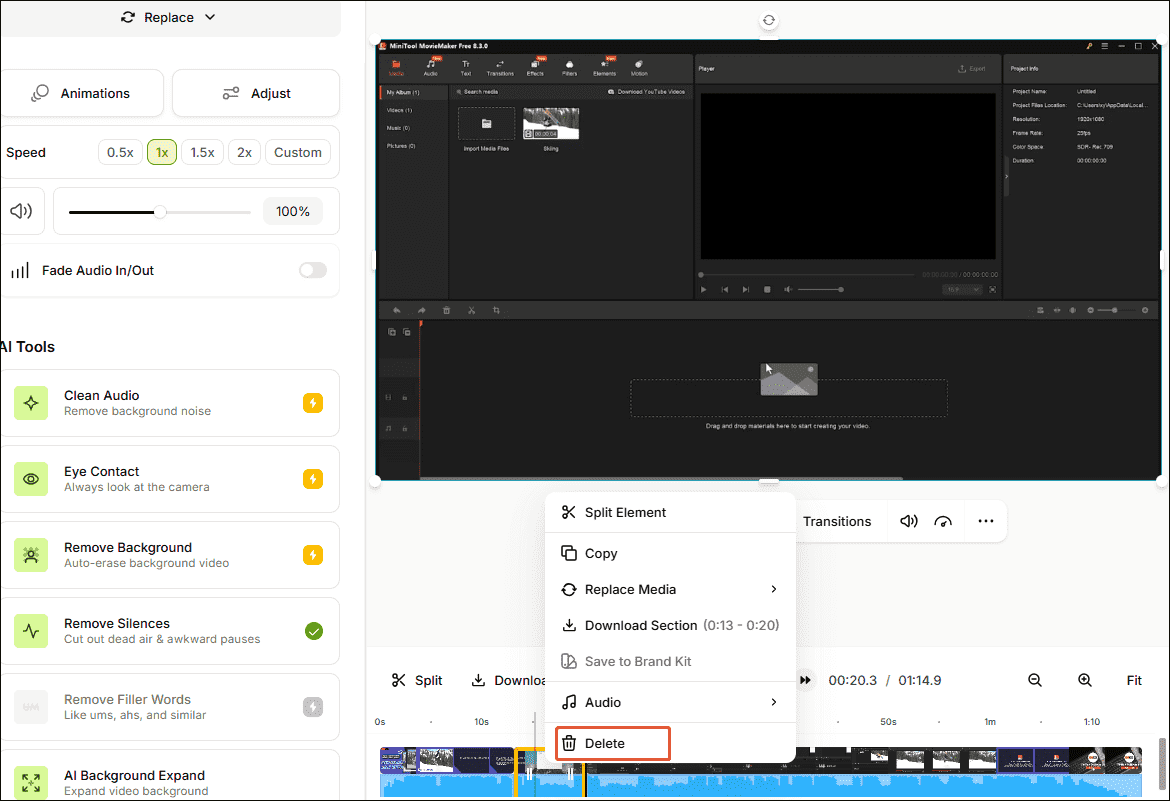Click the Remove Filler Words row
This screenshot has width=1170, height=801.
169,707
